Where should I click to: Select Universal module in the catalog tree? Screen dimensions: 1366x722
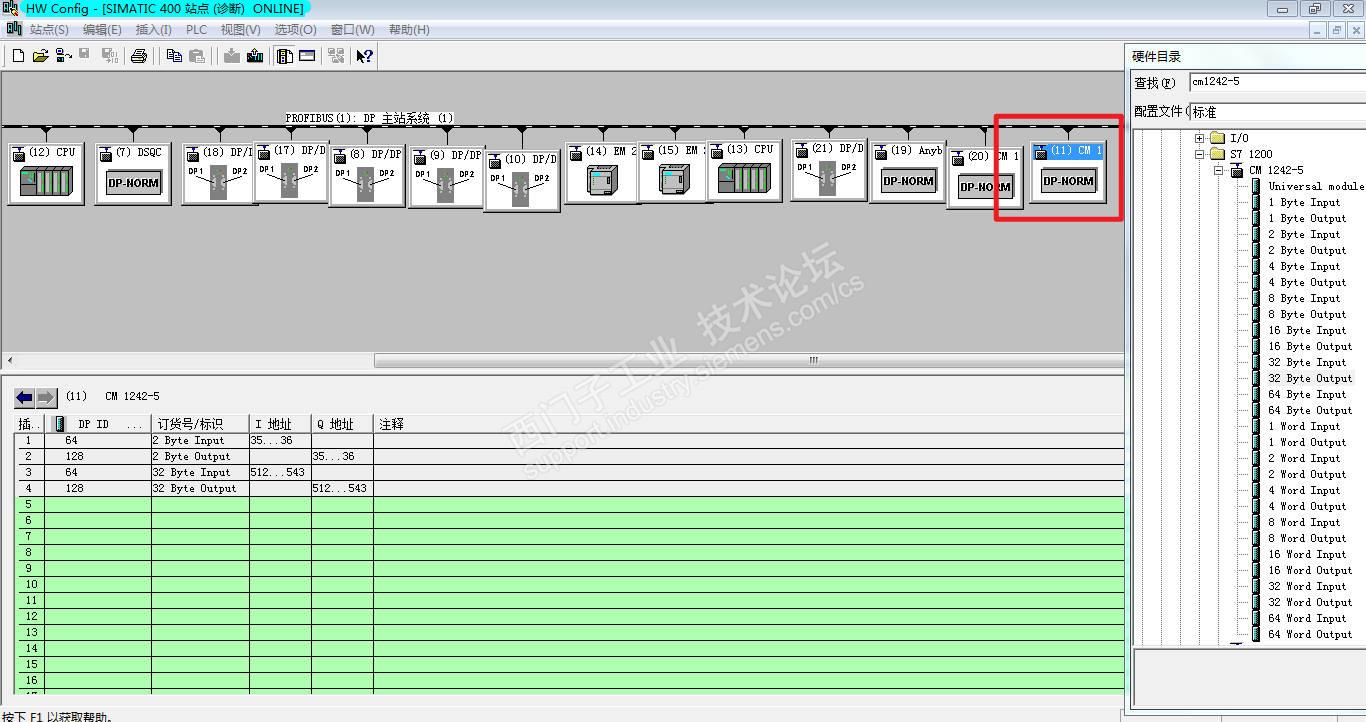click(x=1316, y=186)
